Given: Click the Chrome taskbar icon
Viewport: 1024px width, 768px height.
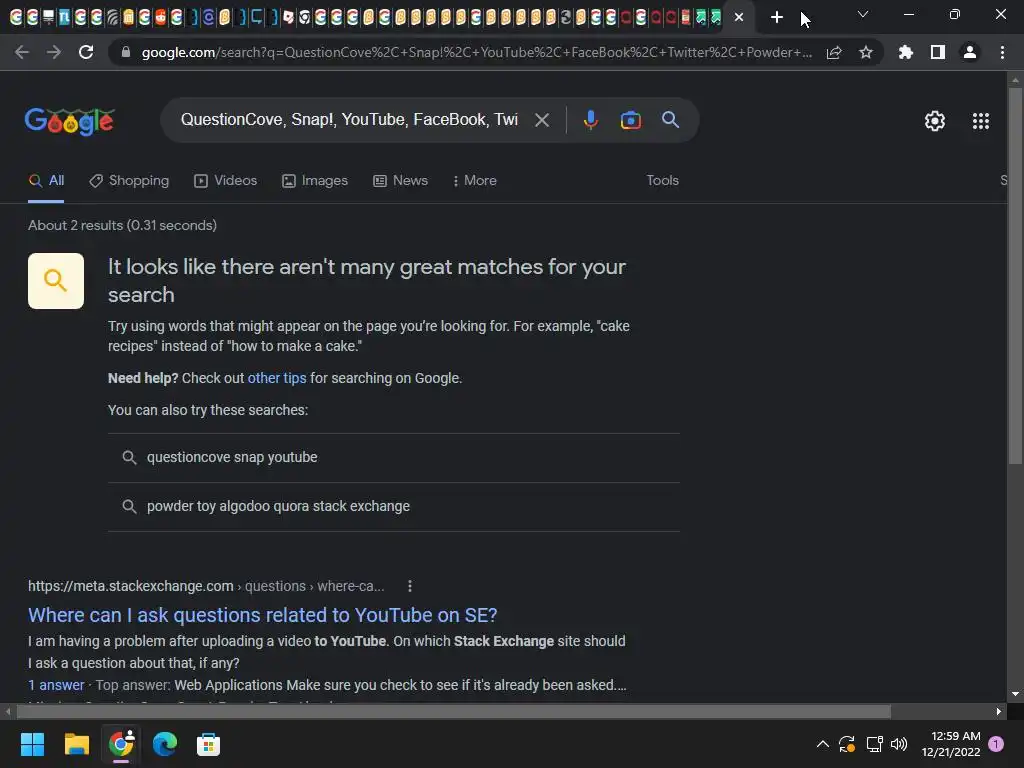Looking at the screenshot, I should click(x=121, y=744).
